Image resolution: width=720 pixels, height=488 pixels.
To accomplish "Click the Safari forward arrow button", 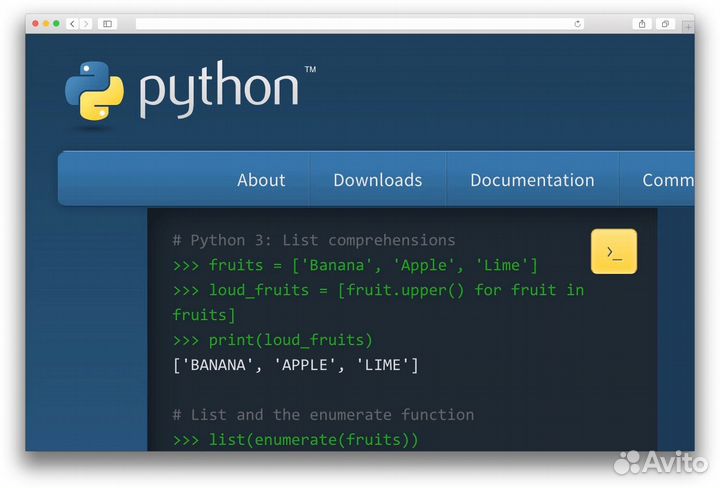I will 85,23.
